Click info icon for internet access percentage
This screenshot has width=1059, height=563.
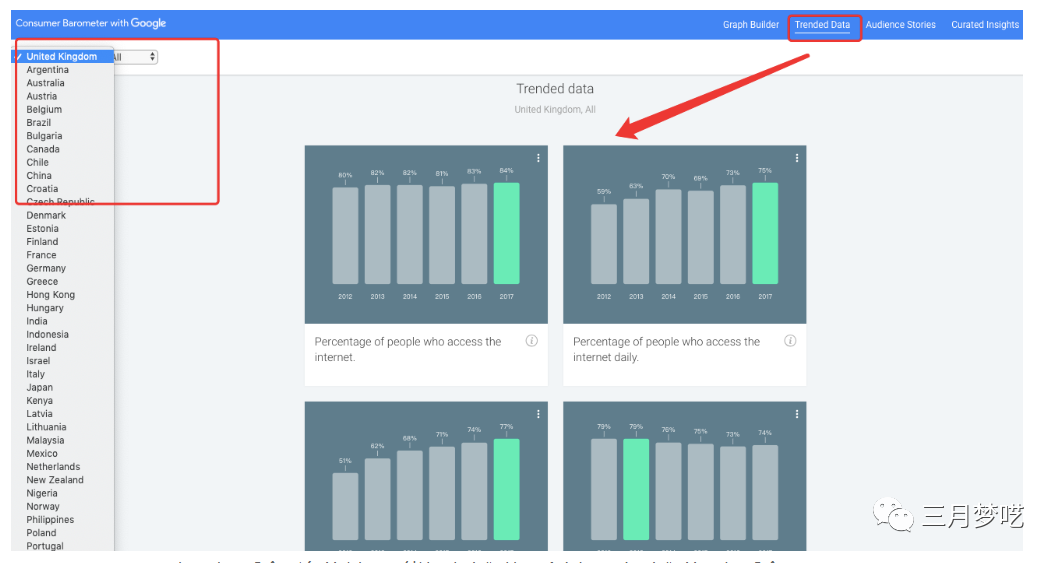tap(531, 341)
